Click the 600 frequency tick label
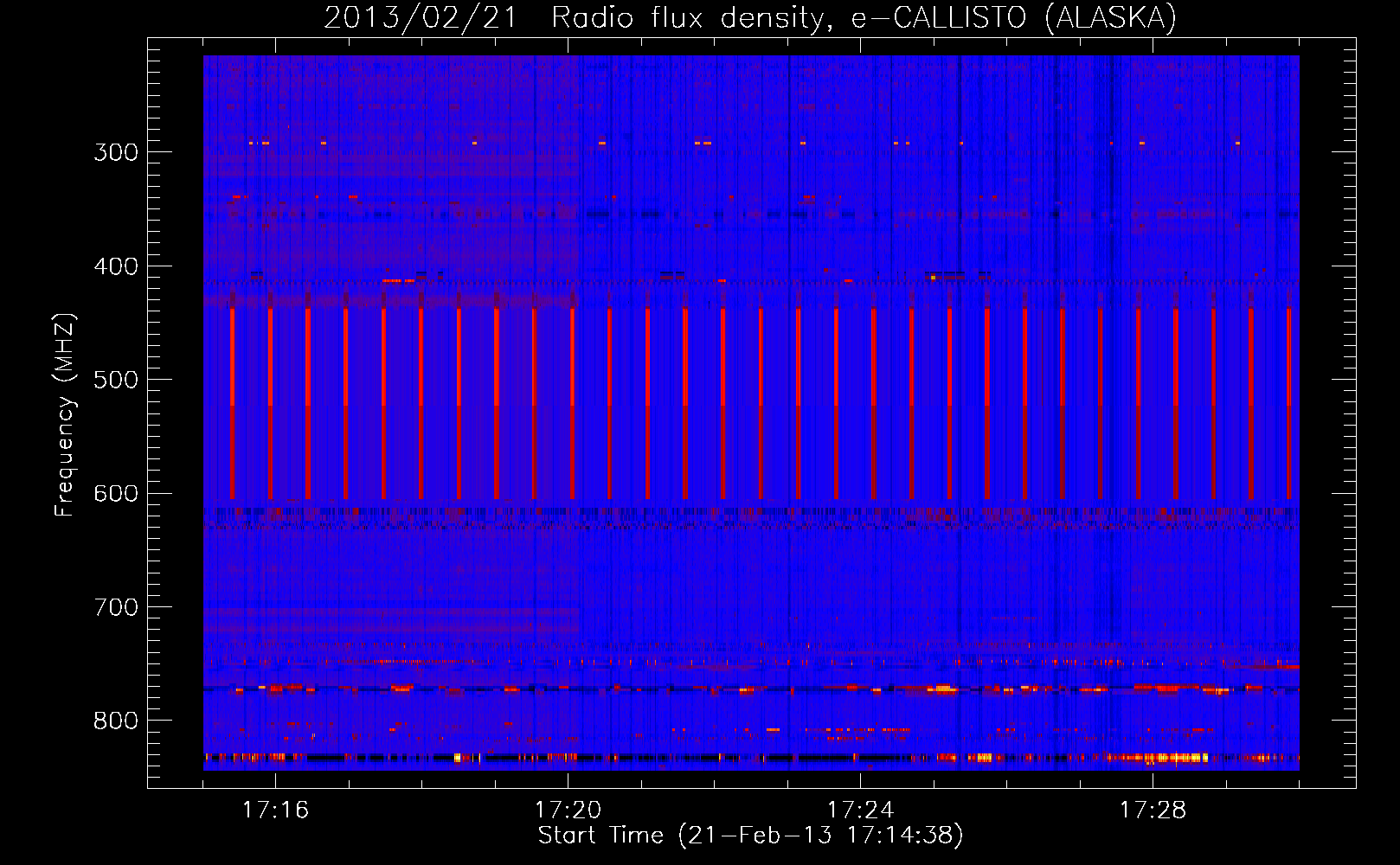Screen dimensions: 1400x865 [116, 494]
